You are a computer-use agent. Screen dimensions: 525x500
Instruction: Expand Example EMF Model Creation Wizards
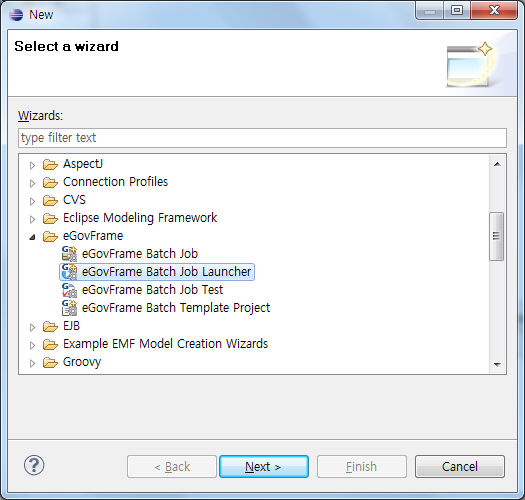[x=32, y=345]
